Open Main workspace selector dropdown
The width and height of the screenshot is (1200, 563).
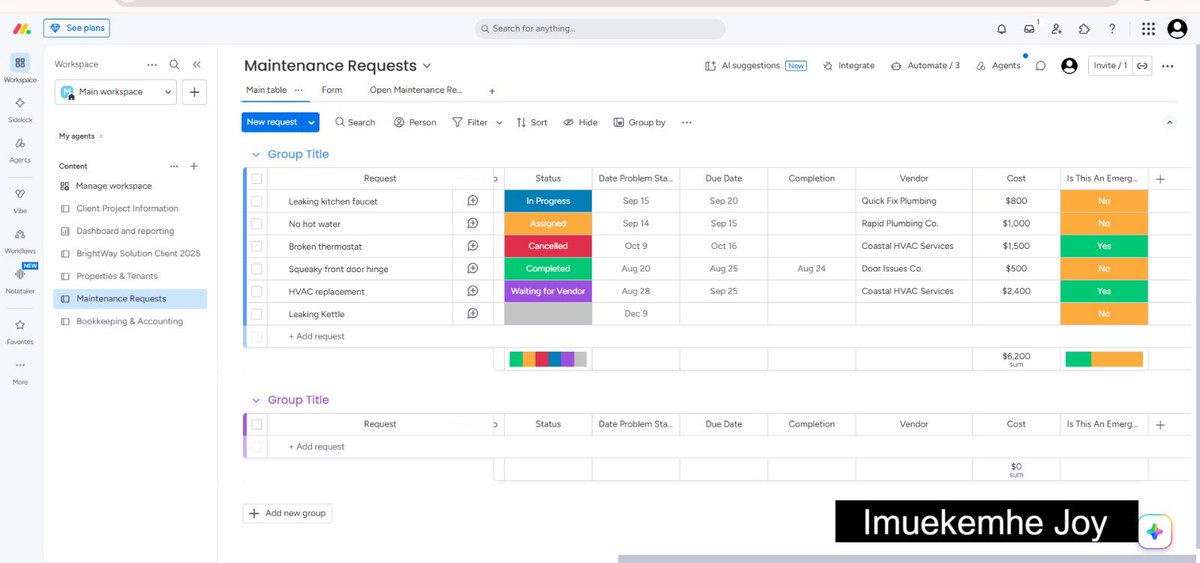click(116, 92)
